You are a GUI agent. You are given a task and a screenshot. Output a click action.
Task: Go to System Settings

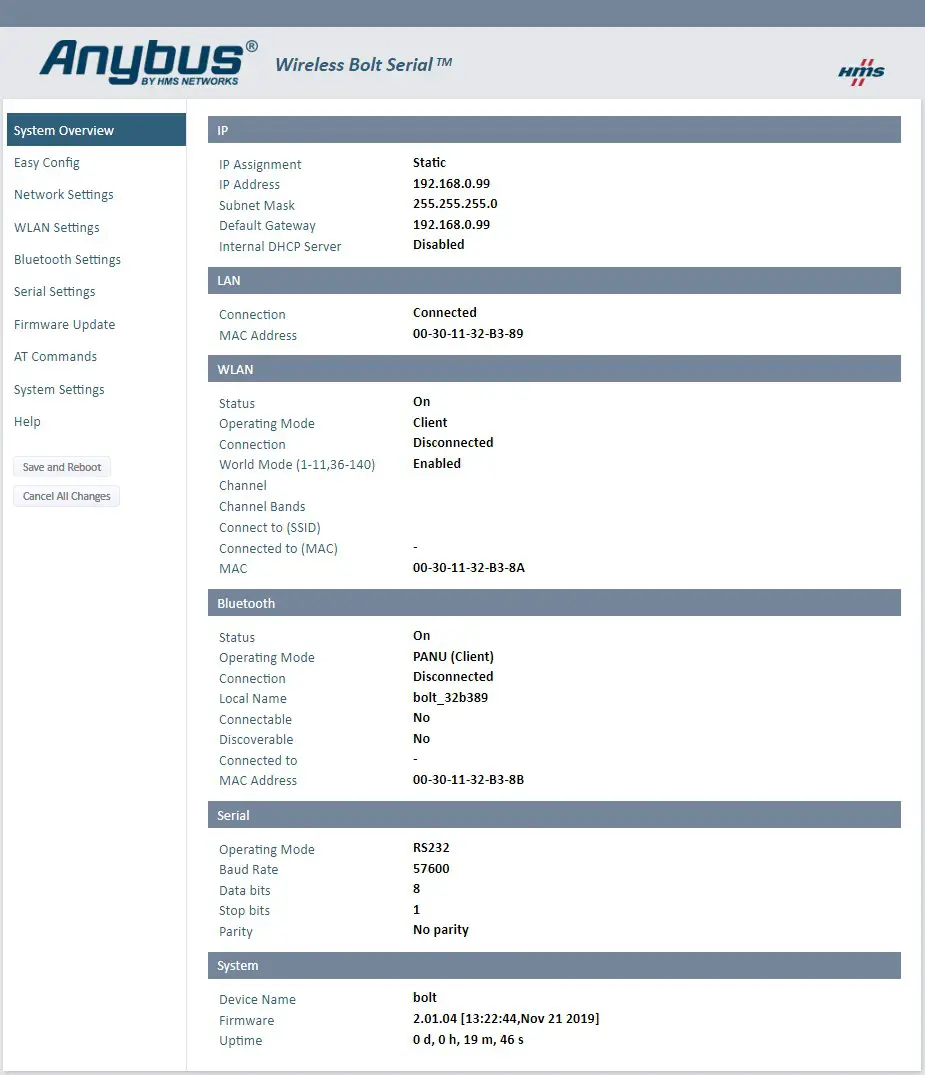59,389
